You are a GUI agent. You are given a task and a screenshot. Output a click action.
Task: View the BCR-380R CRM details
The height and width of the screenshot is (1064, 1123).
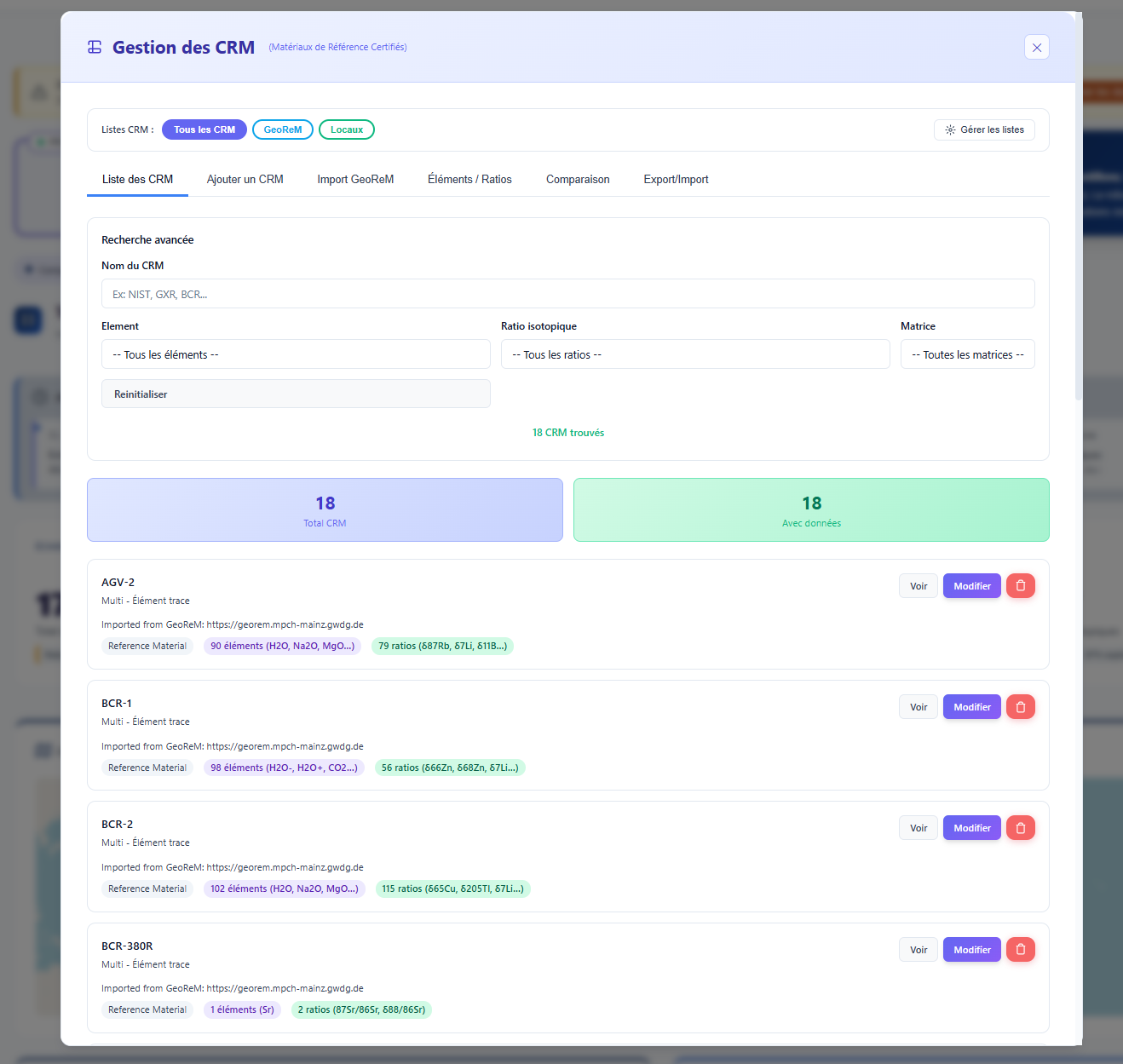coord(918,950)
